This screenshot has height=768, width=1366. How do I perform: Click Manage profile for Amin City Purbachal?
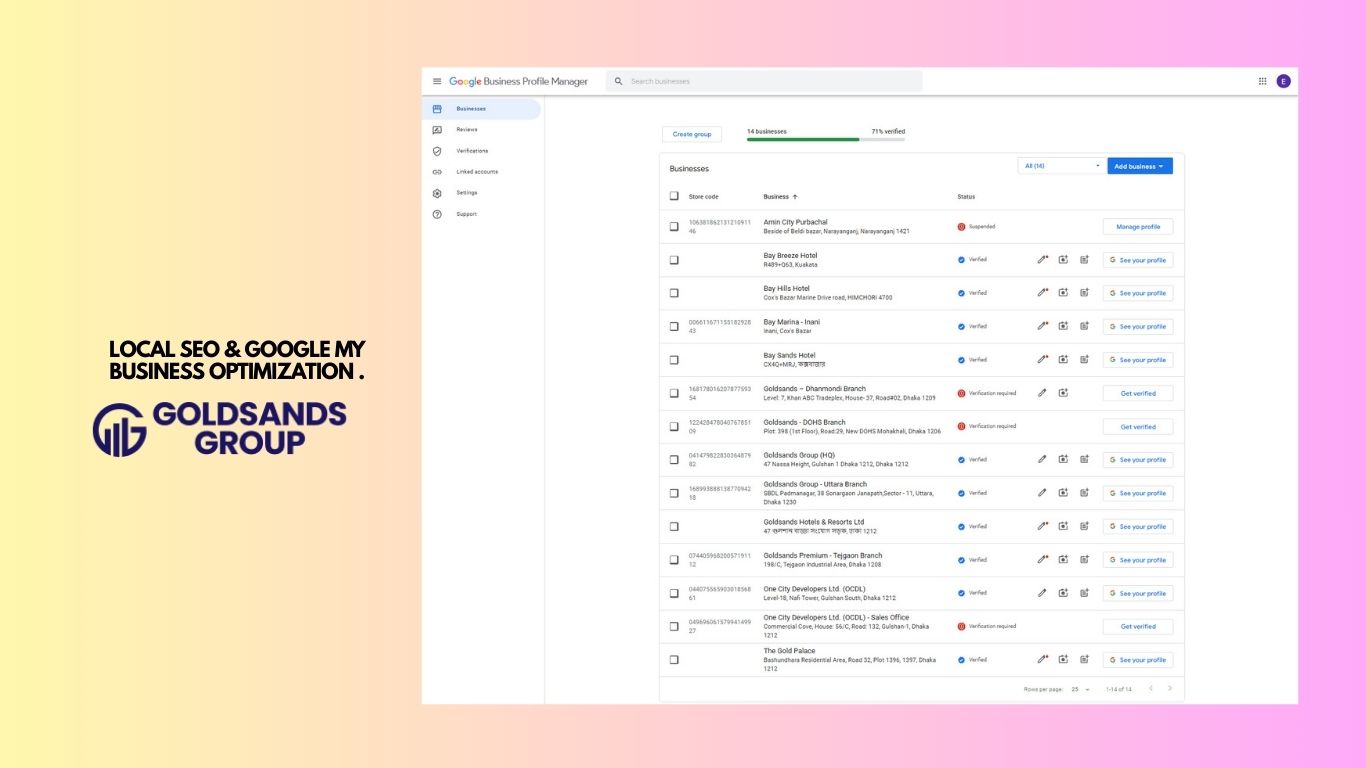(1138, 227)
